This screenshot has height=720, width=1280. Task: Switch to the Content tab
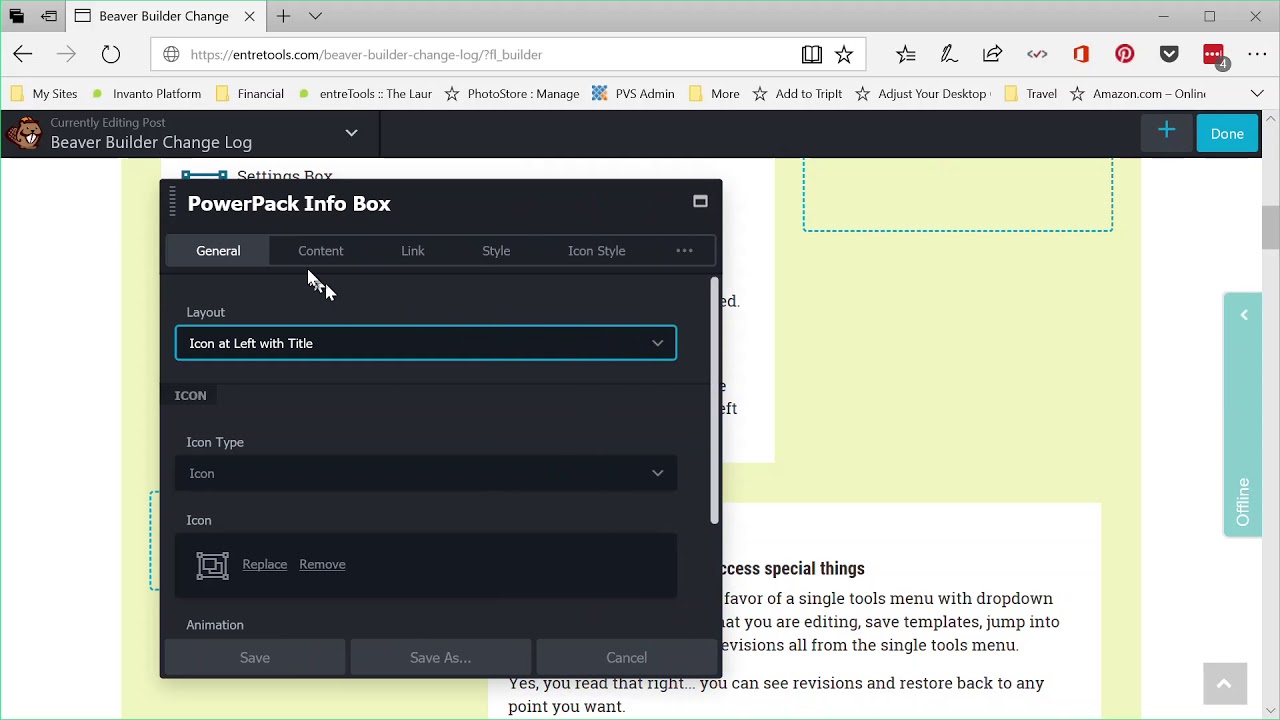pos(320,251)
